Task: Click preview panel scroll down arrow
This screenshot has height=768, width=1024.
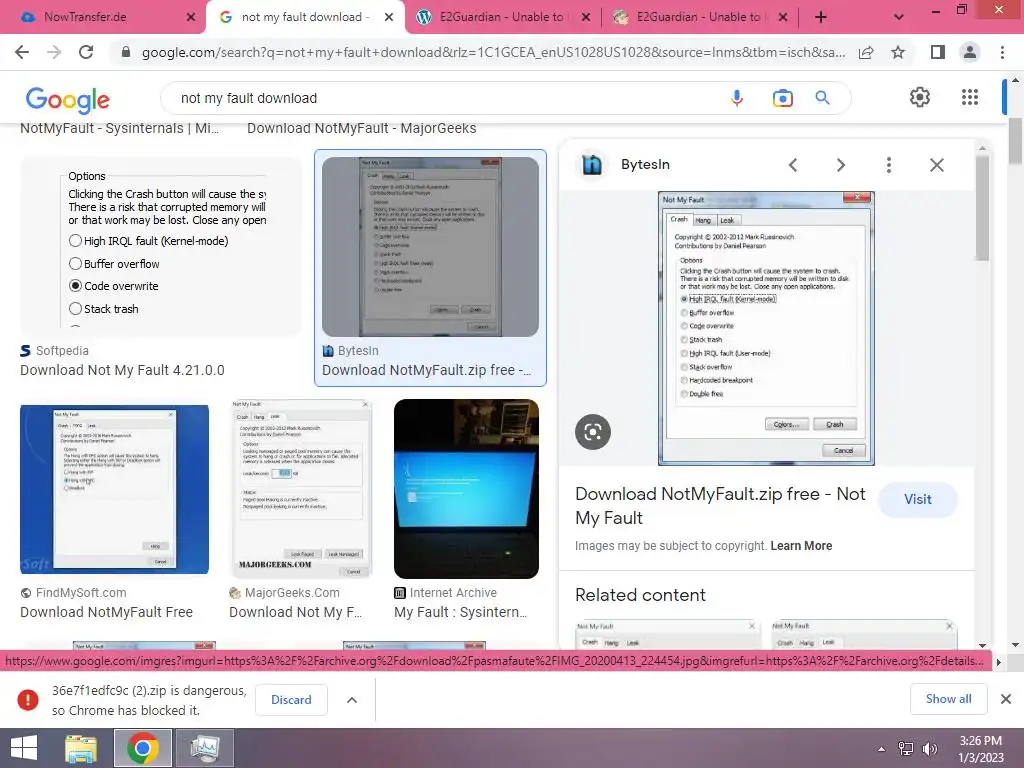Action: (x=982, y=645)
